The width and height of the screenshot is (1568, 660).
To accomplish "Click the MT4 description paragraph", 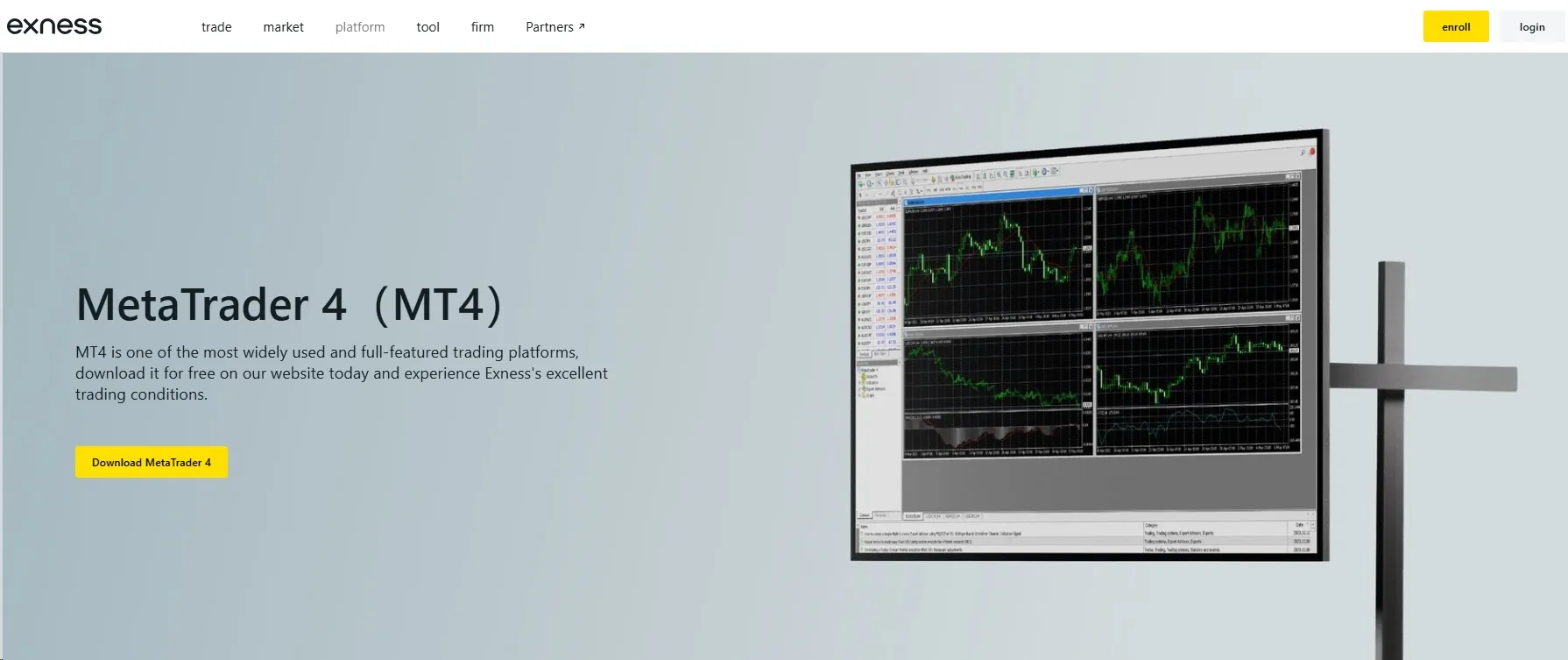I will click(x=342, y=373).
